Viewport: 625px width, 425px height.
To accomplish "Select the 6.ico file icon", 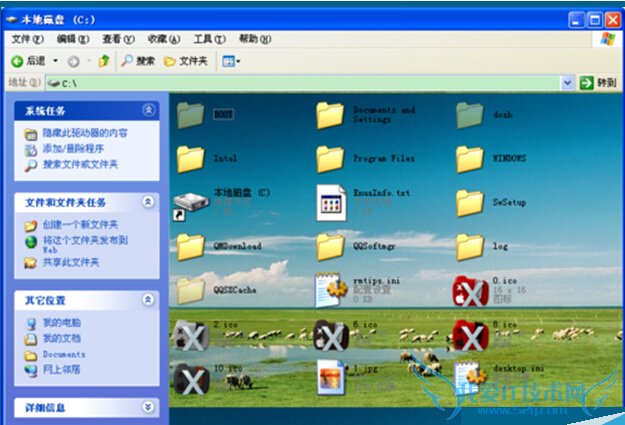I will coord(331,335).
